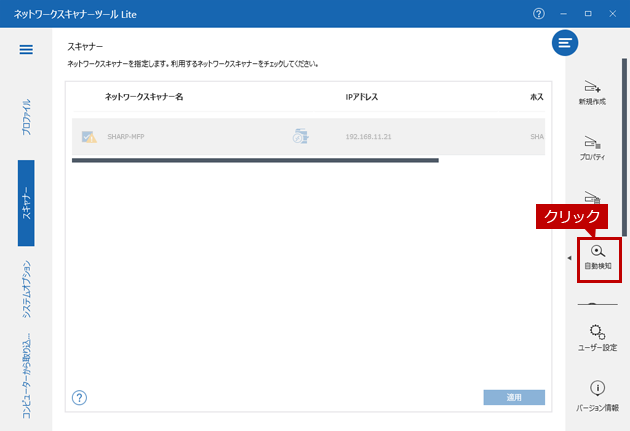This screenshot has width=630, height=431.
Task: Switch to the プロファイル tab
Action: (x=26, y=117)
